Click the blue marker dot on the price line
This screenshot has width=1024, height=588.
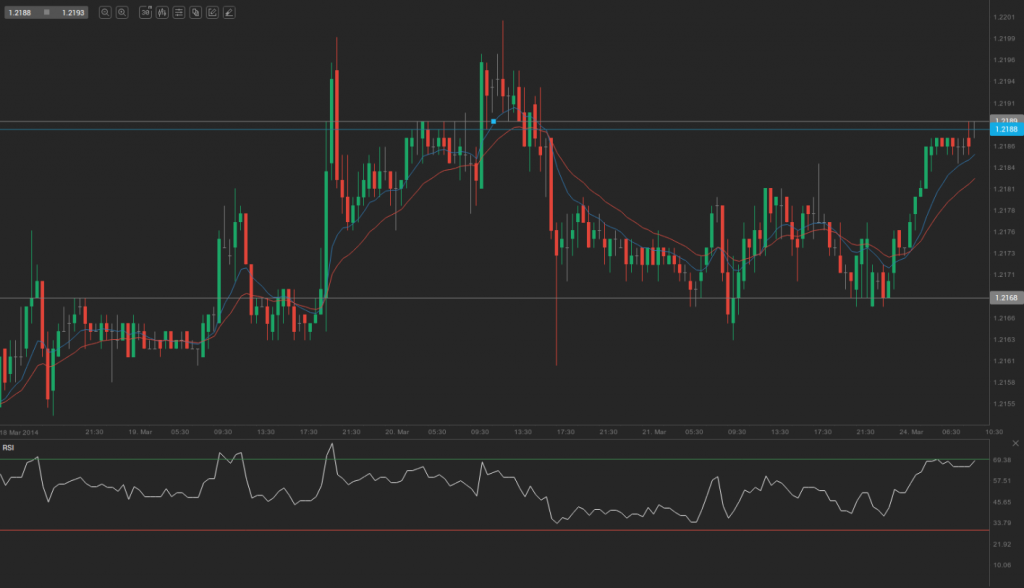tap(493, 119)
